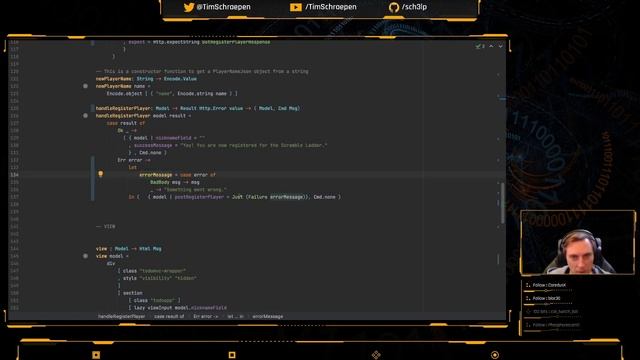640x360 pixels.
Task: Click 'BadBody msg -> msg' line
Action: (x=175, y=182)
